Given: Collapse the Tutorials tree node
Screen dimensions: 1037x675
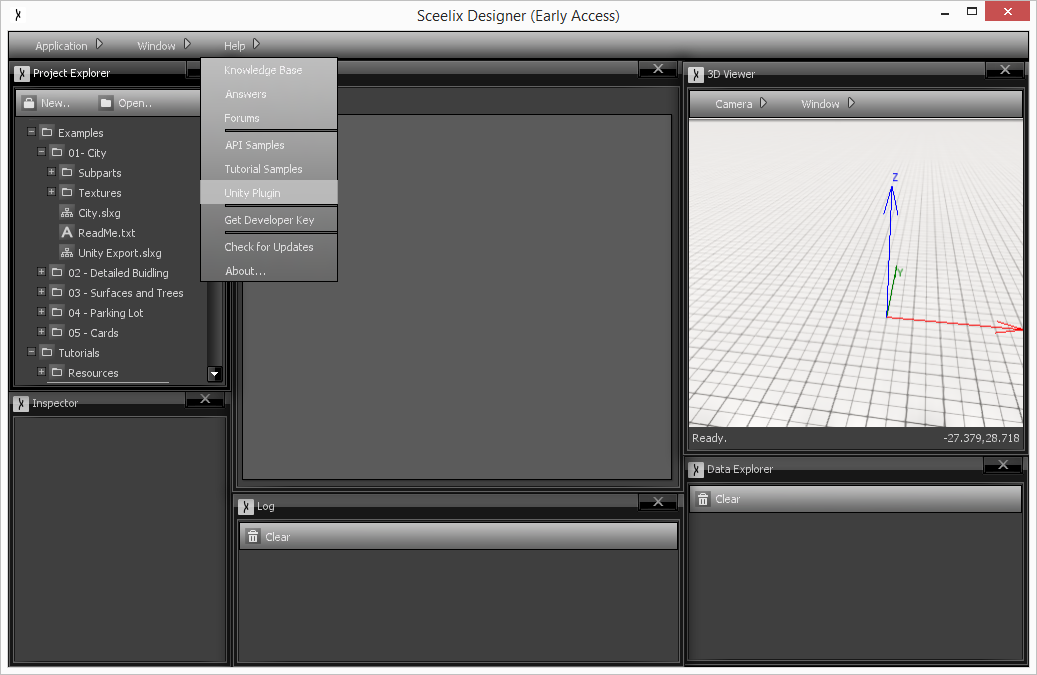Looking at the screenshot, I should point(31,351).
